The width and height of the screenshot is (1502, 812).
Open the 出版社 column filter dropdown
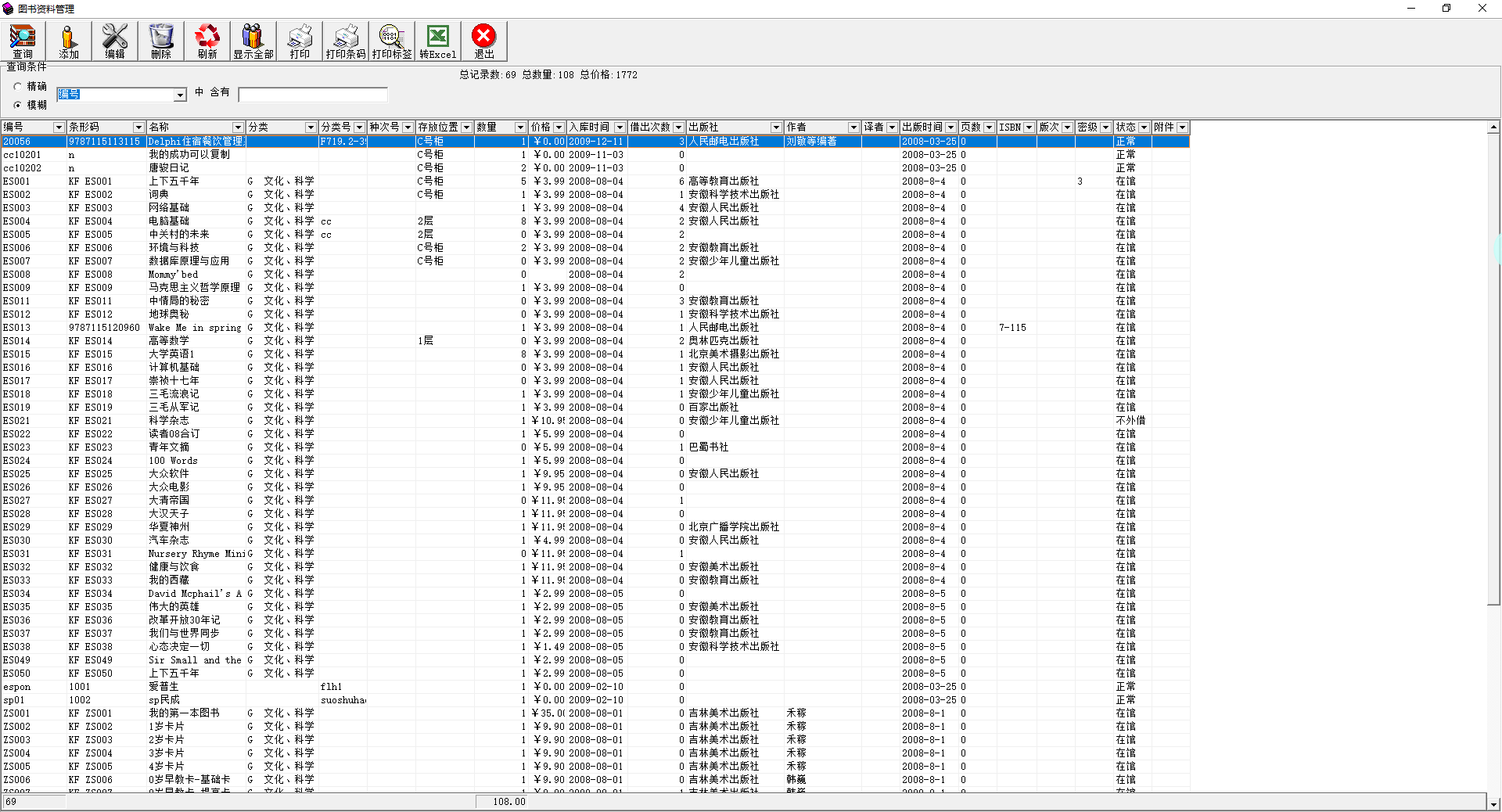(776, 128)
